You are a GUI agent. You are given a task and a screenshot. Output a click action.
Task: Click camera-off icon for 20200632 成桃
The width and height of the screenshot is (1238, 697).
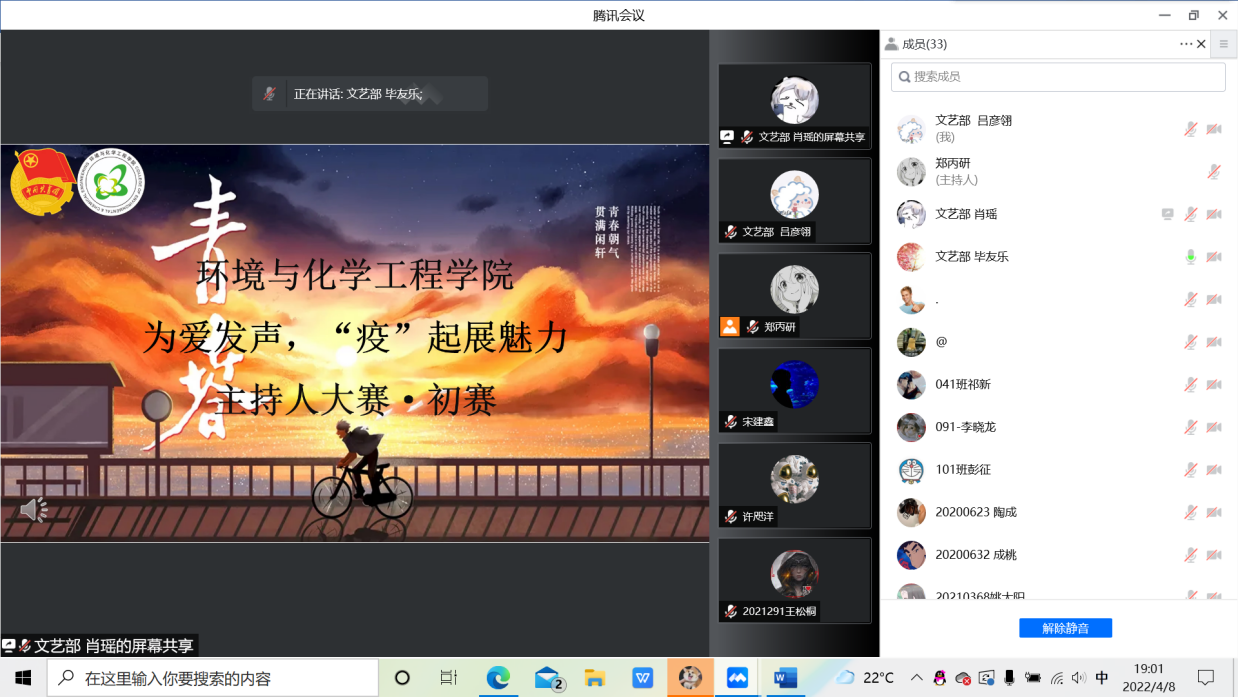(x=1214, y=555)
